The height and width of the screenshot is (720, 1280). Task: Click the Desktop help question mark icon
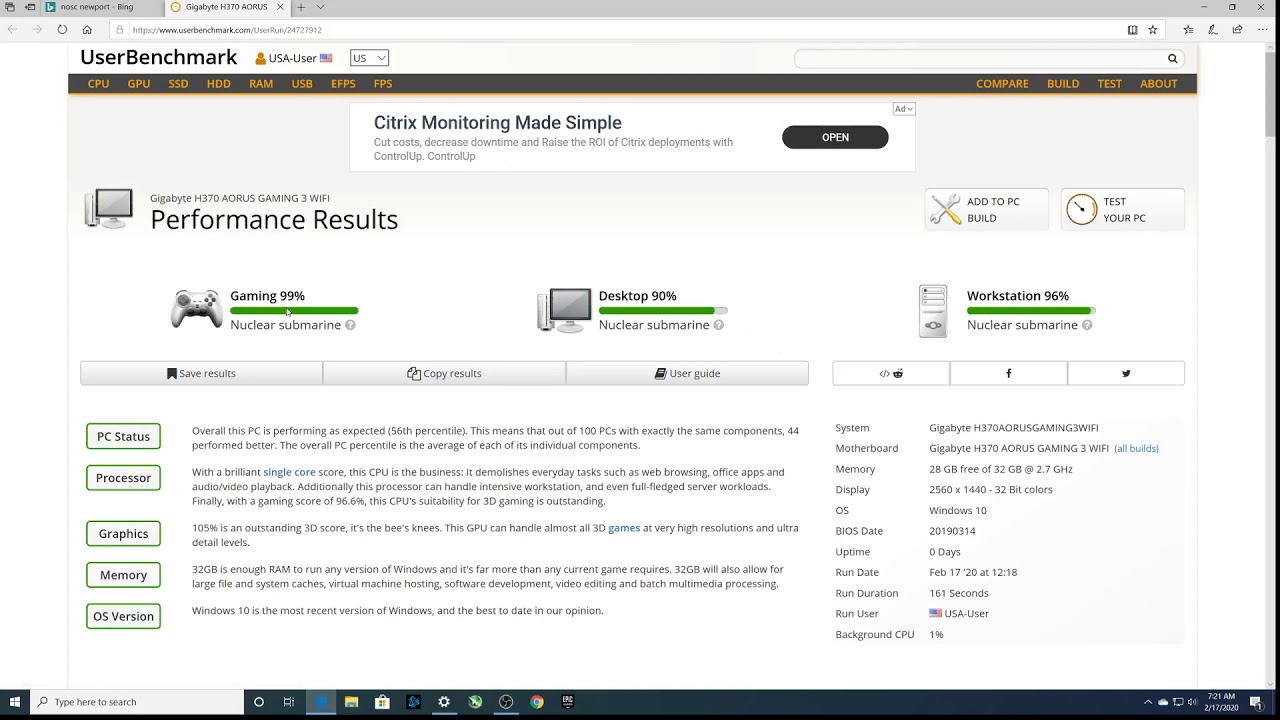pos(718,325)
